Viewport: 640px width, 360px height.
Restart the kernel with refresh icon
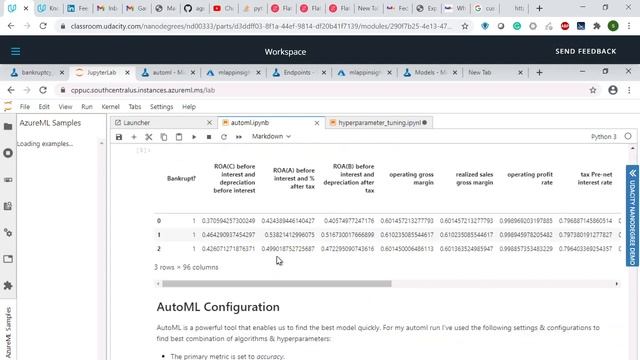224,137
